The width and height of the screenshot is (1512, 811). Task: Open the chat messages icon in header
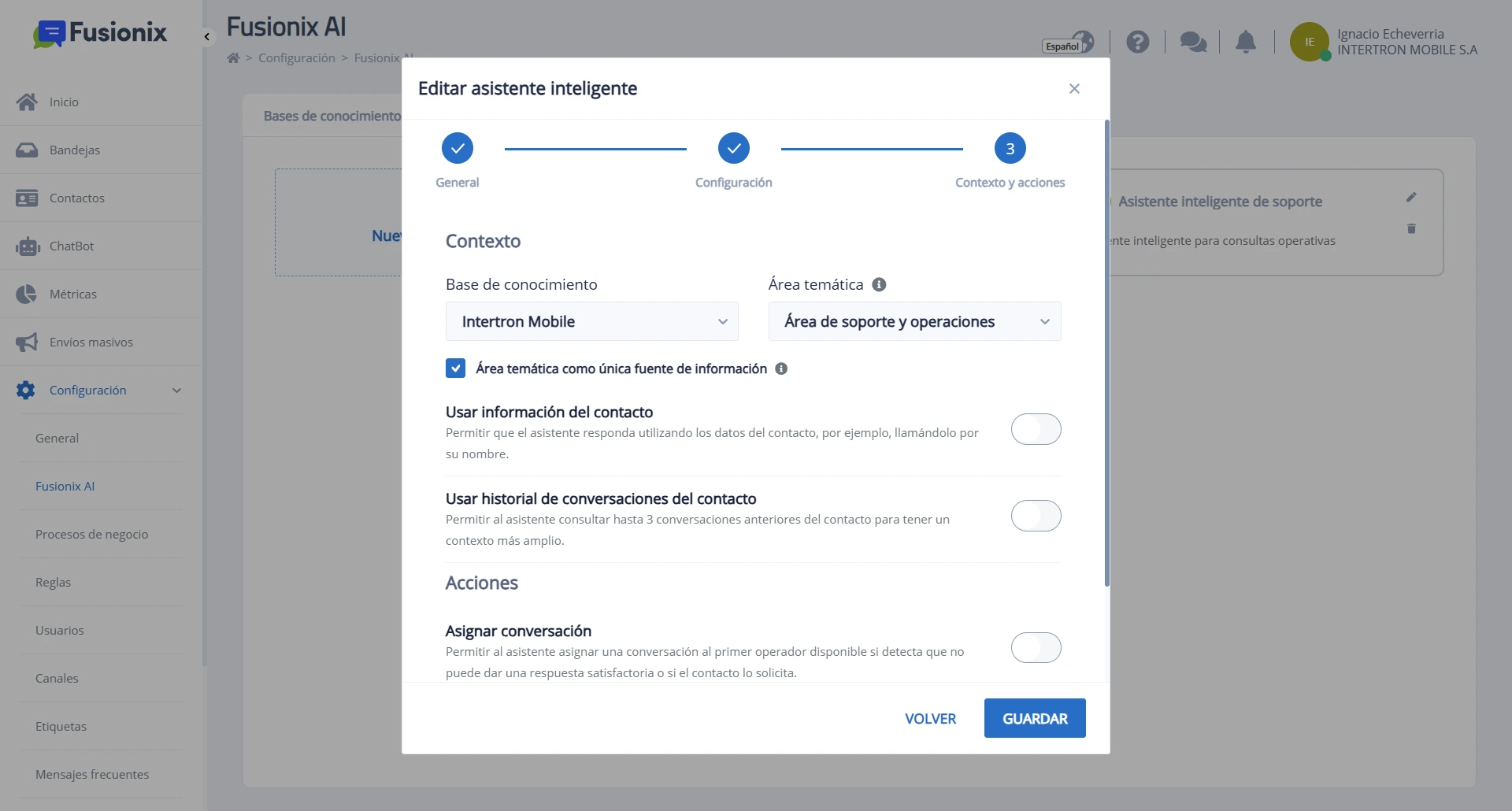[x=1193, y=42]
